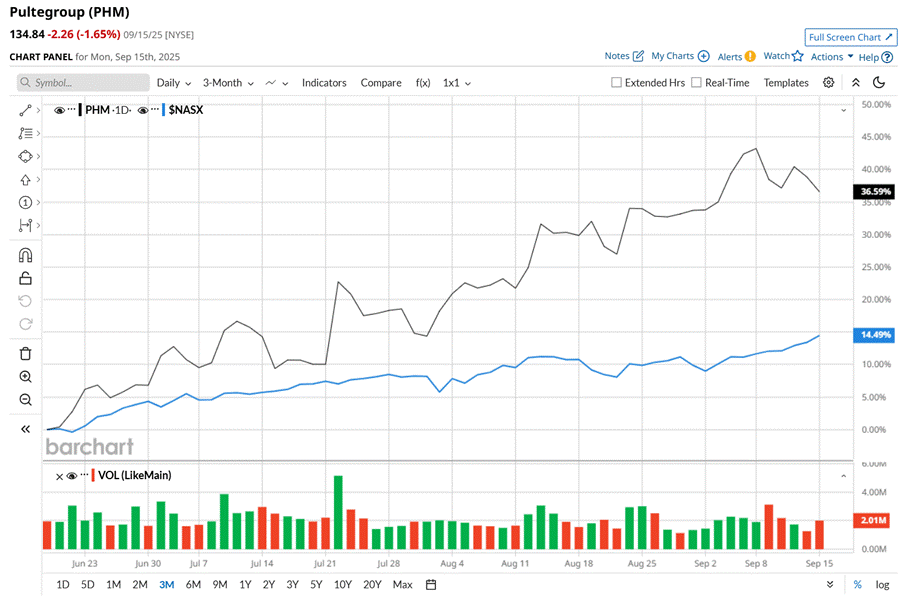Viewport: 903px width, 599px height.
Task: Click the Watch link
Action: [776, 56]
